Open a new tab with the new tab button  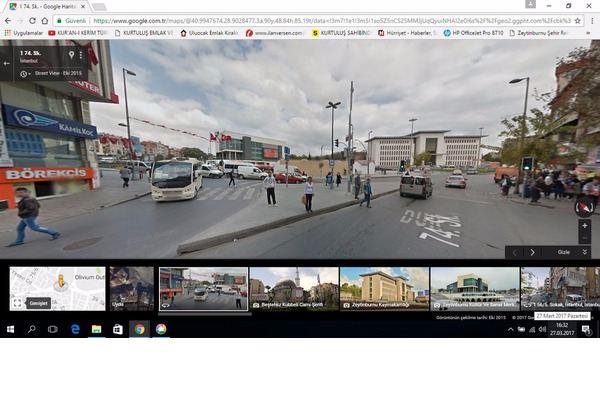(x=99, y=7)
